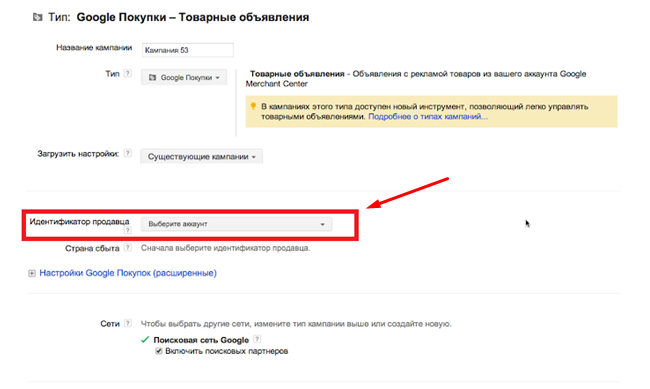Click the Товарные объявления bold description text
650x389 pixels.
297,74
